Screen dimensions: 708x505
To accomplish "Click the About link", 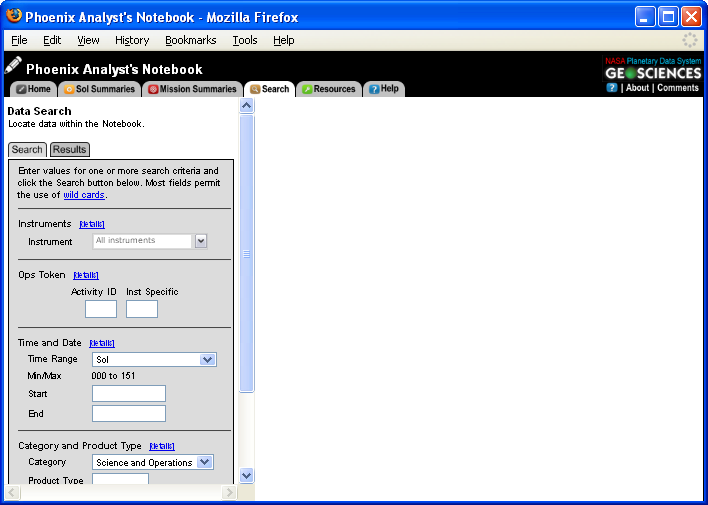I will (637, 88).
